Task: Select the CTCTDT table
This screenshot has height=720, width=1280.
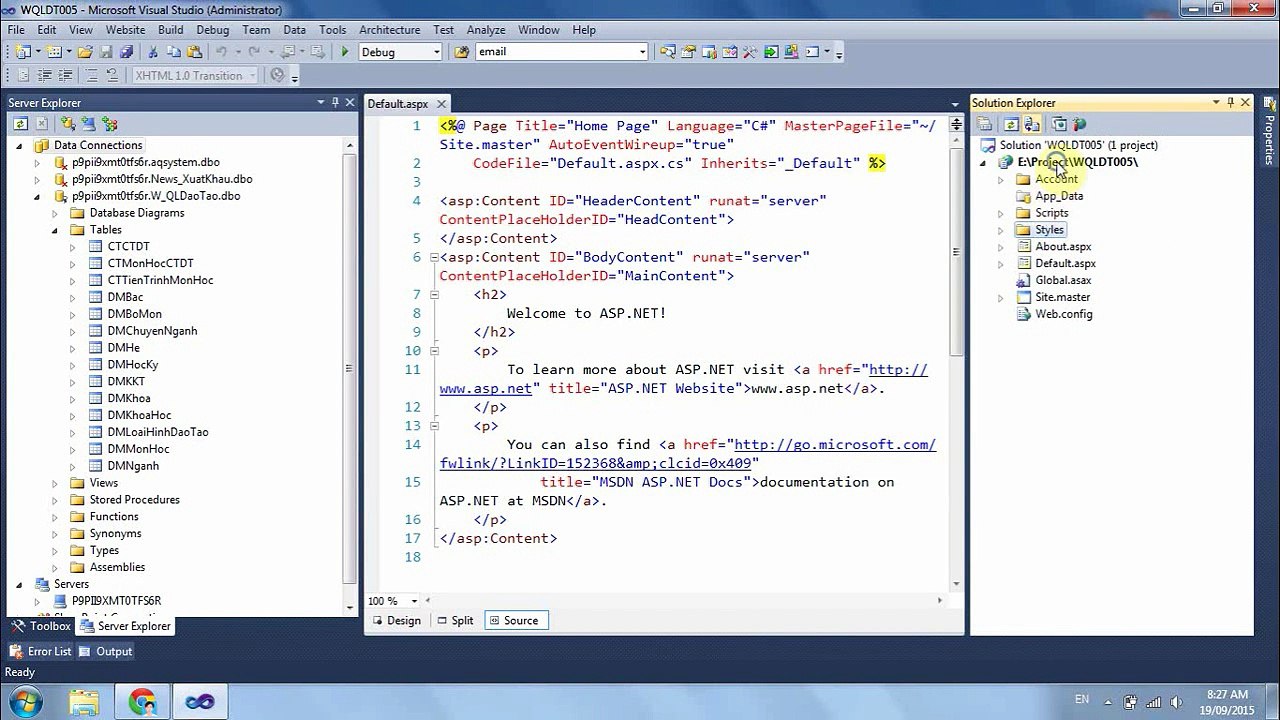Action: pos(128,247)
